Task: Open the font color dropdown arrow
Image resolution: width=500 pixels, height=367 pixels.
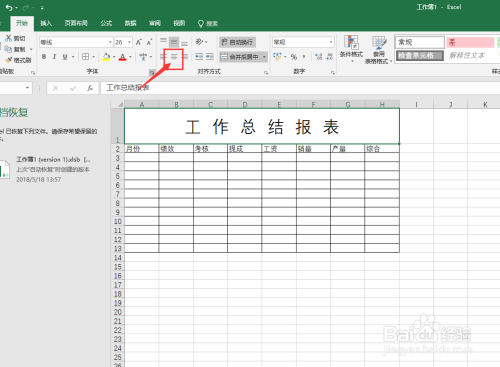Action: tap(130, 57)
